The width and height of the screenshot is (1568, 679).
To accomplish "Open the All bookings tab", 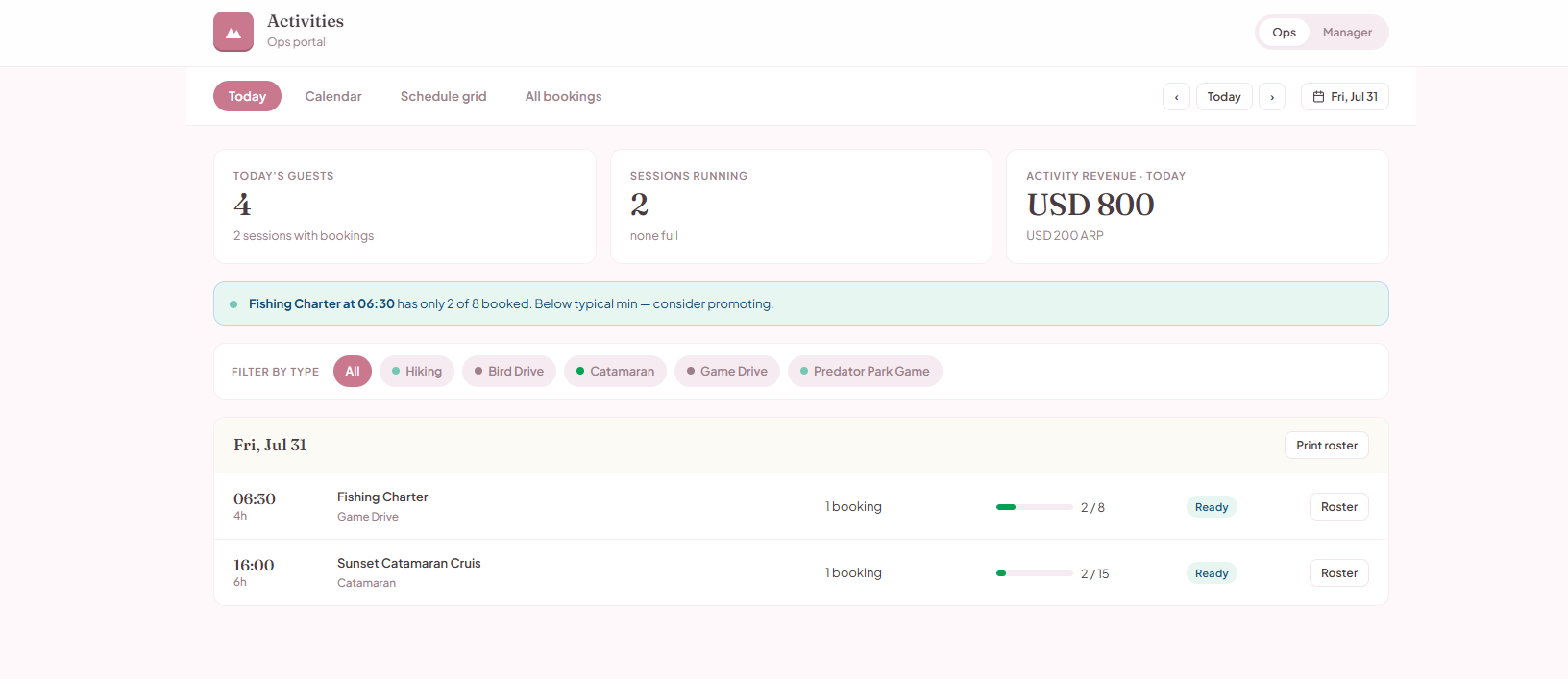I will pos(564,96).
